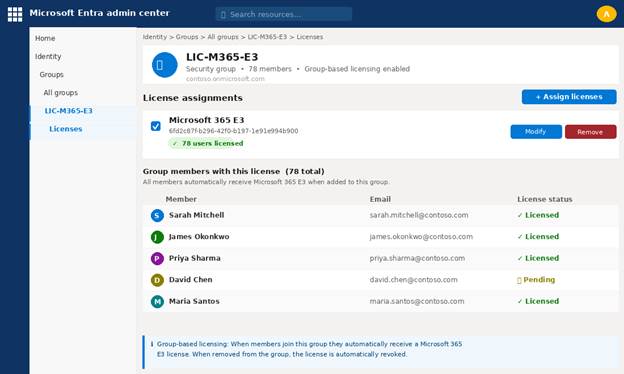Select LIC-M365-E3 in the sidebar
This screenshot has width=624, height=374.
68,111
